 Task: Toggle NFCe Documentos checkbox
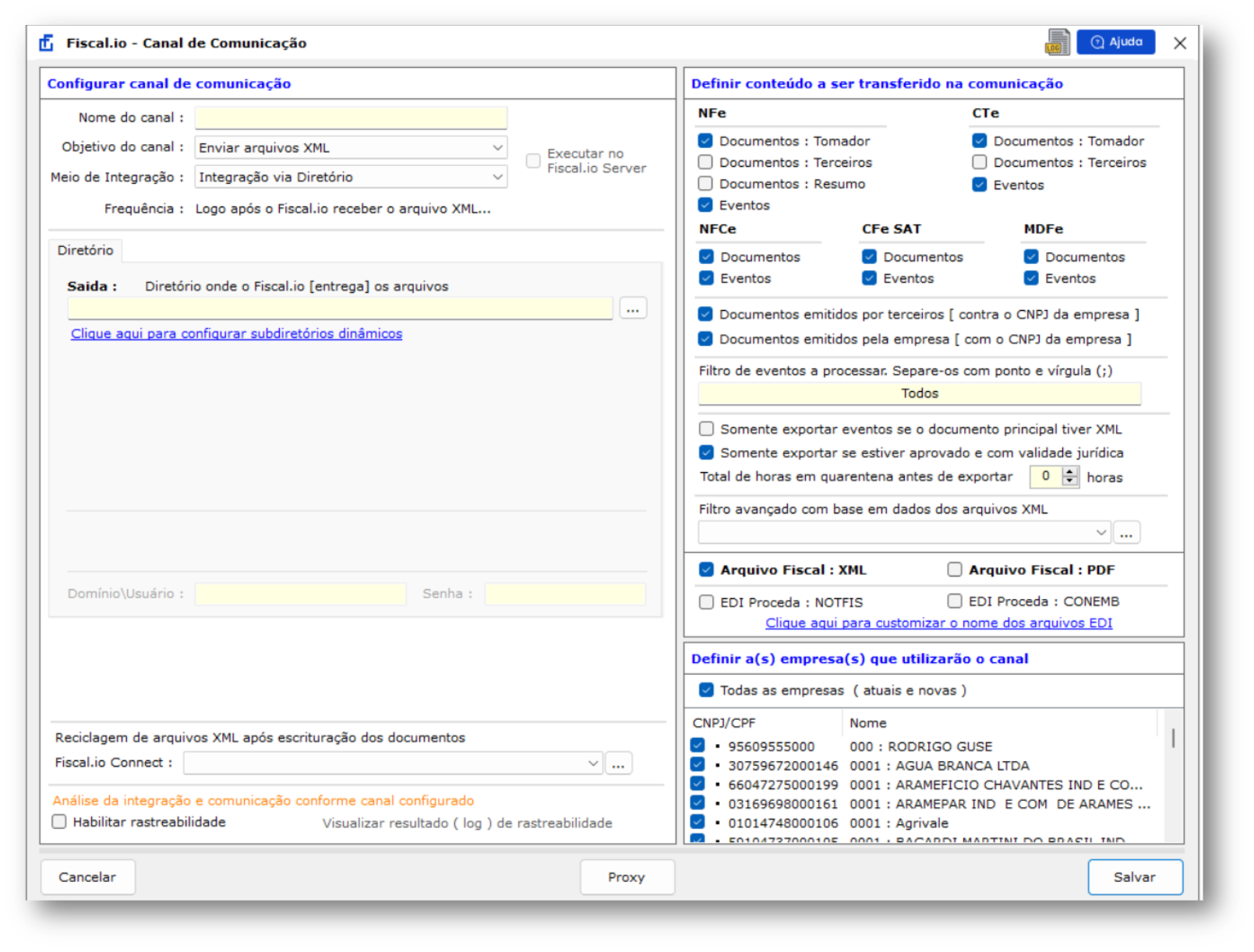(x=706, y=256)
